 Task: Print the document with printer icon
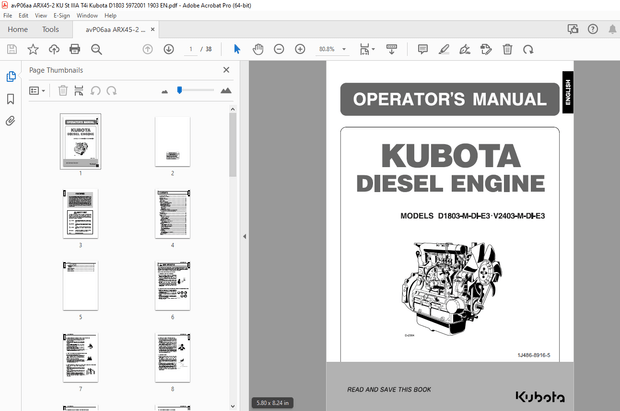75,49
